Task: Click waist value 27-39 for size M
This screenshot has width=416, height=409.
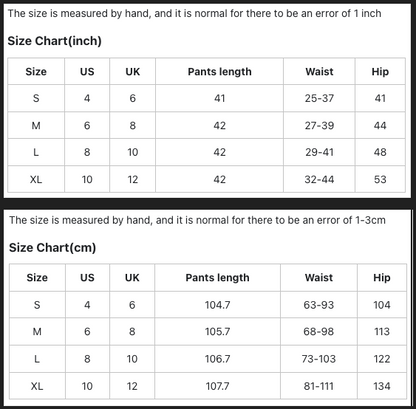Action: click(x=319, y=126)
